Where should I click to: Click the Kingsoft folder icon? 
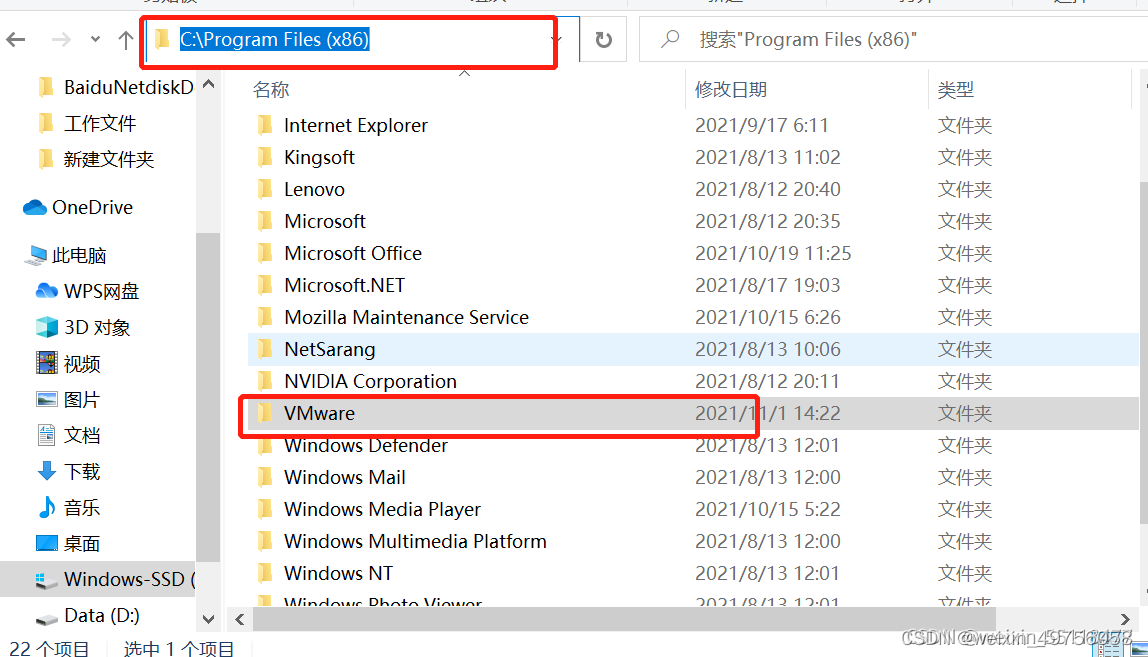265,157
